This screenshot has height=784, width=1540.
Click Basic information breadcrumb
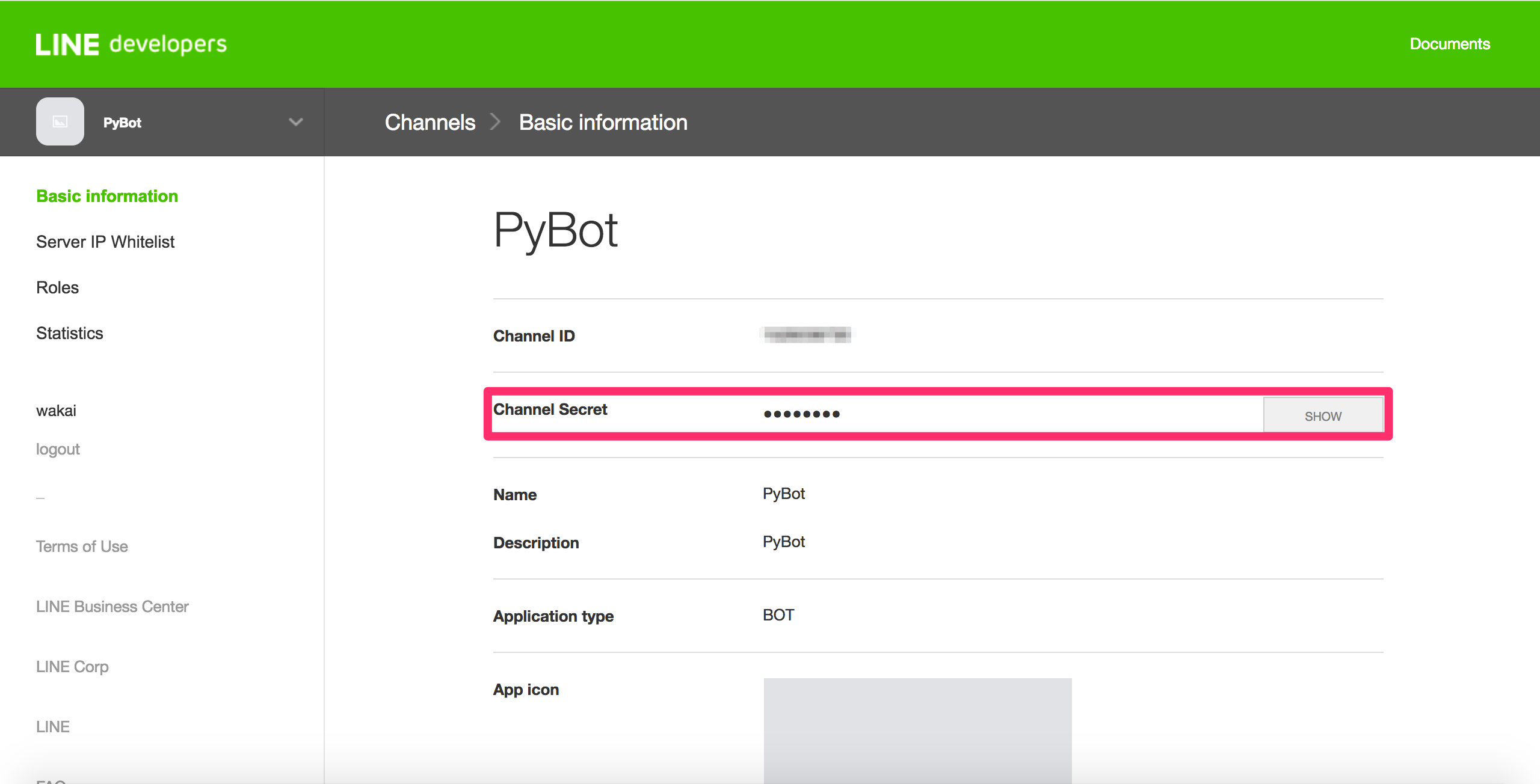[x=603, y=122]
